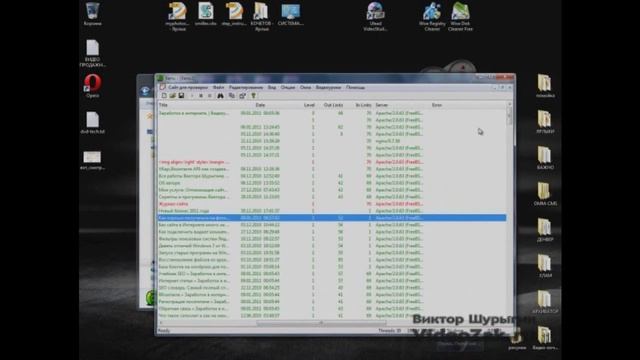Screen dimensions: 640x360
Task: Select the Ulead VideoStudio desktop icon
Action: (375, 17)
